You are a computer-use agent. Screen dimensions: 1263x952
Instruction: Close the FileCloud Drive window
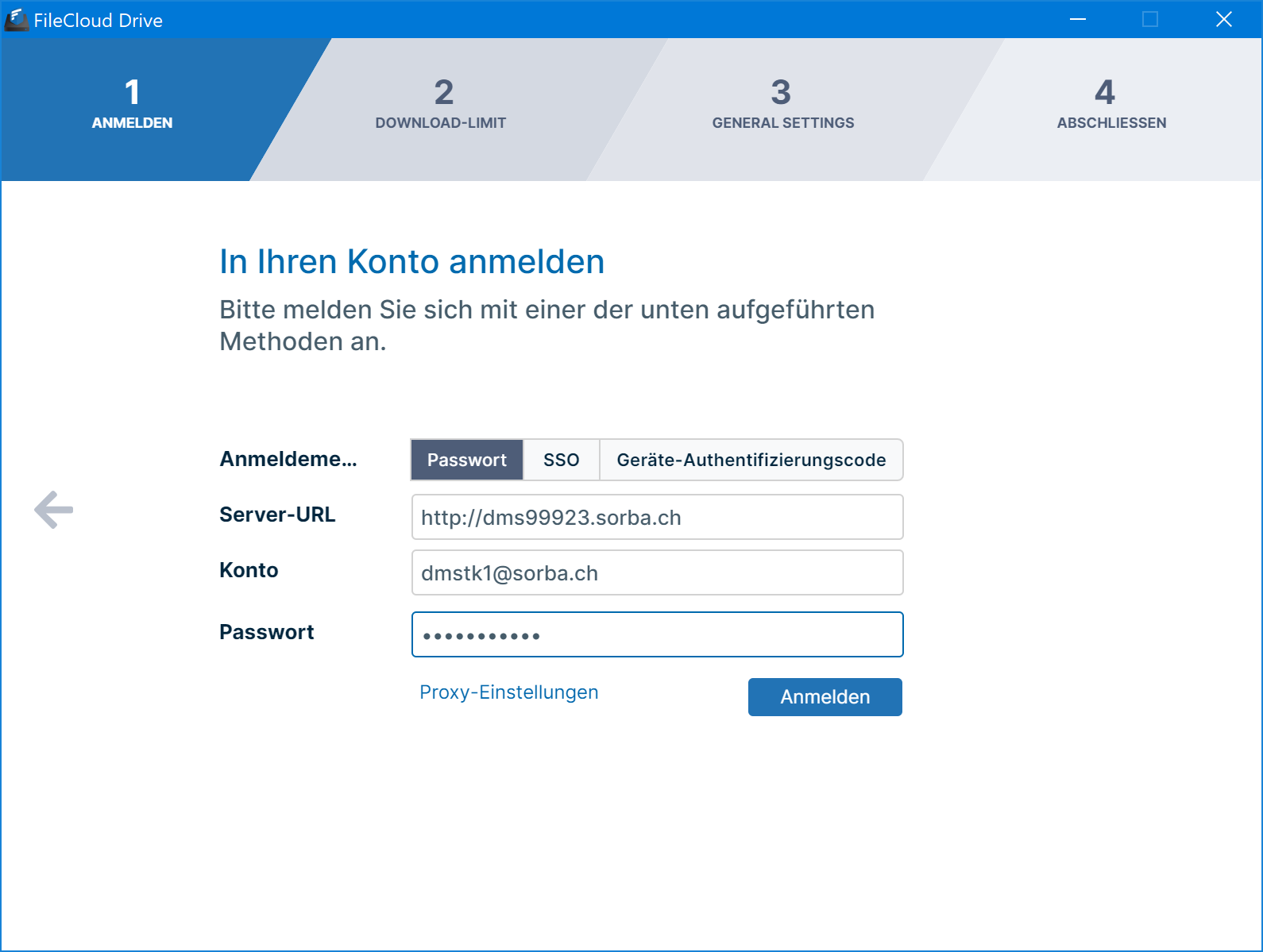(1224, 19)
